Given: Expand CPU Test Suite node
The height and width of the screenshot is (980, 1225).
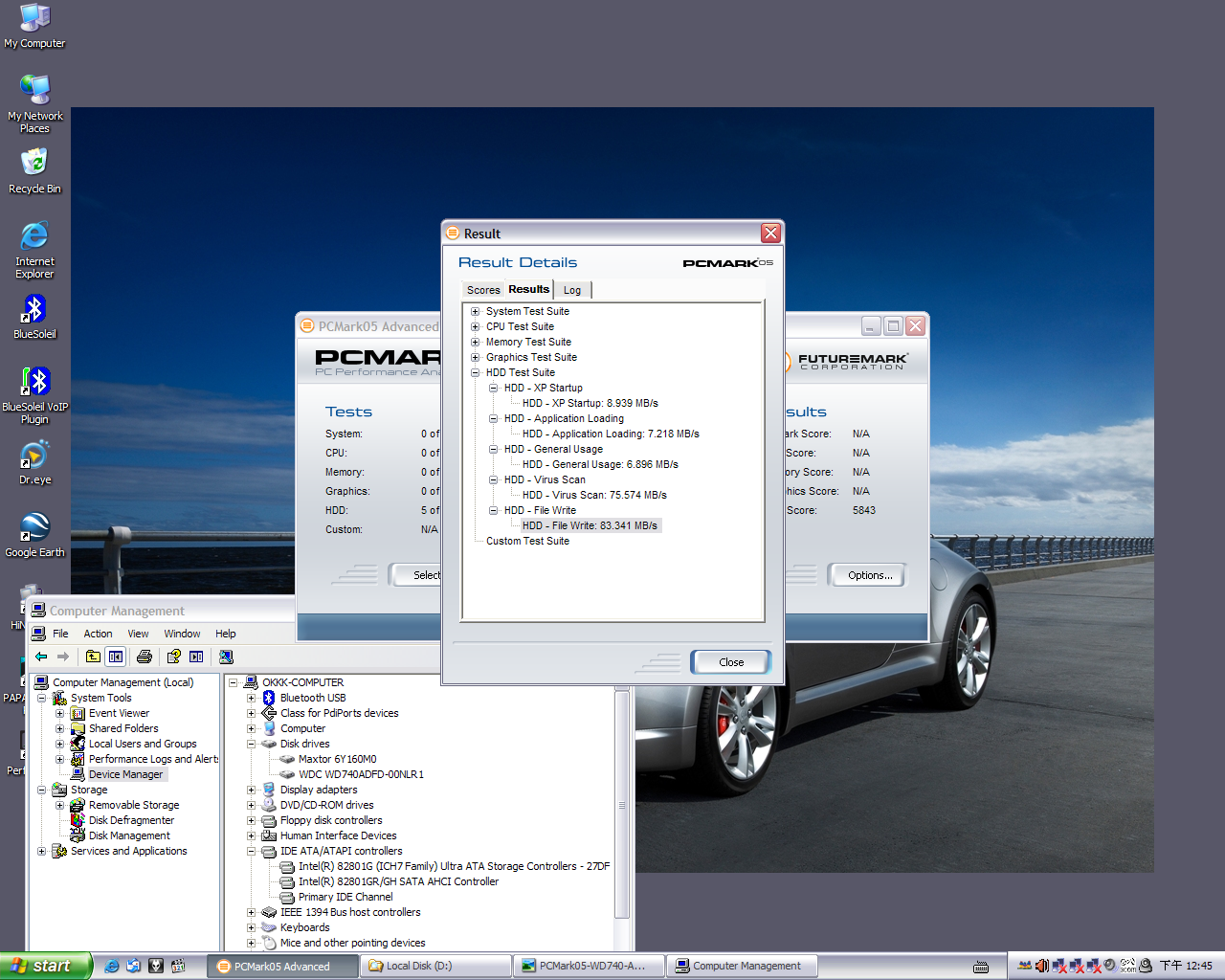Looking at the screenshot, I should pyautogui.click(x=476, y=326).
